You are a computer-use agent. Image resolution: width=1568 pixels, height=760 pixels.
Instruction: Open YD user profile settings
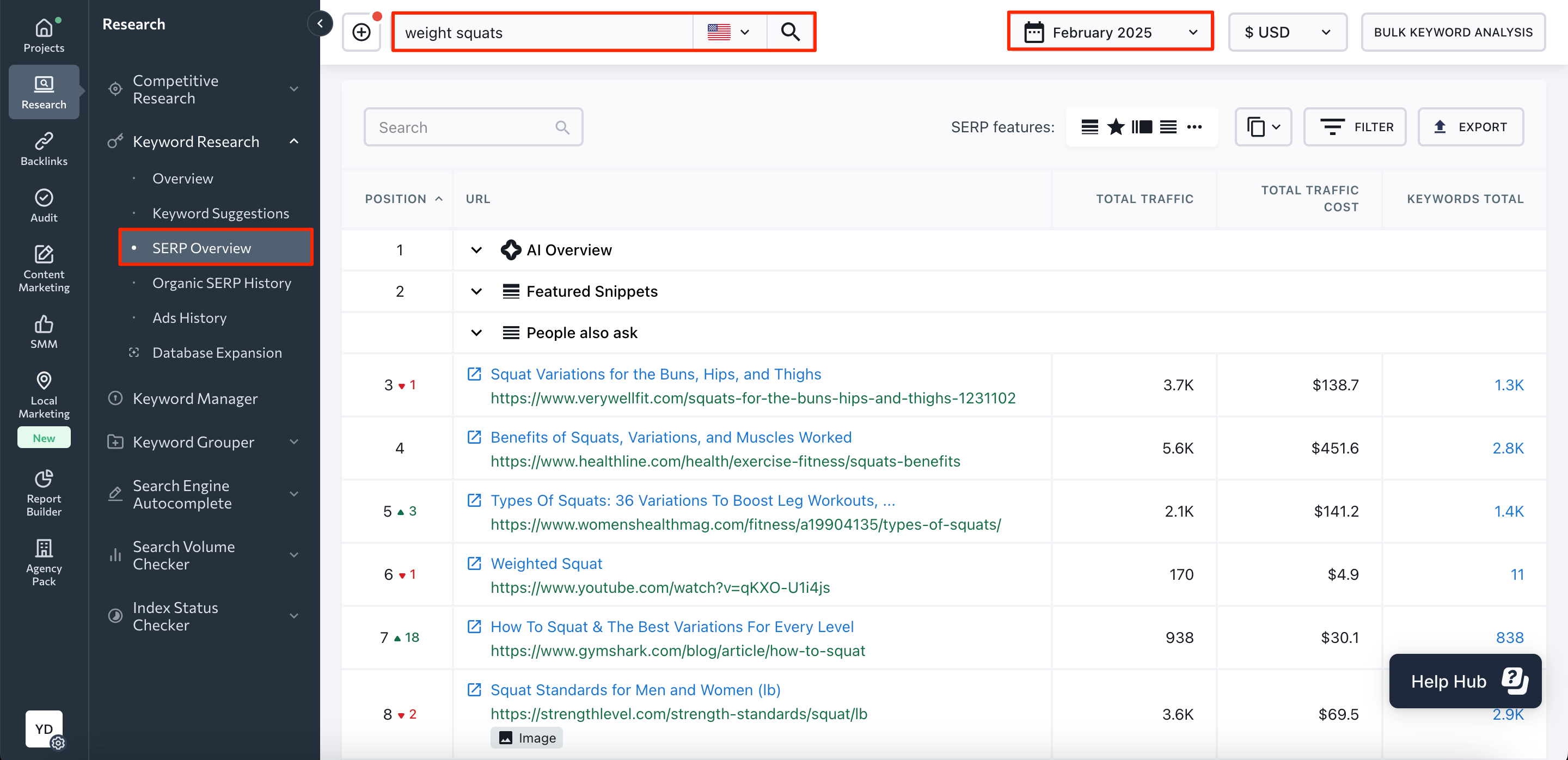click(x=44, y=728)
